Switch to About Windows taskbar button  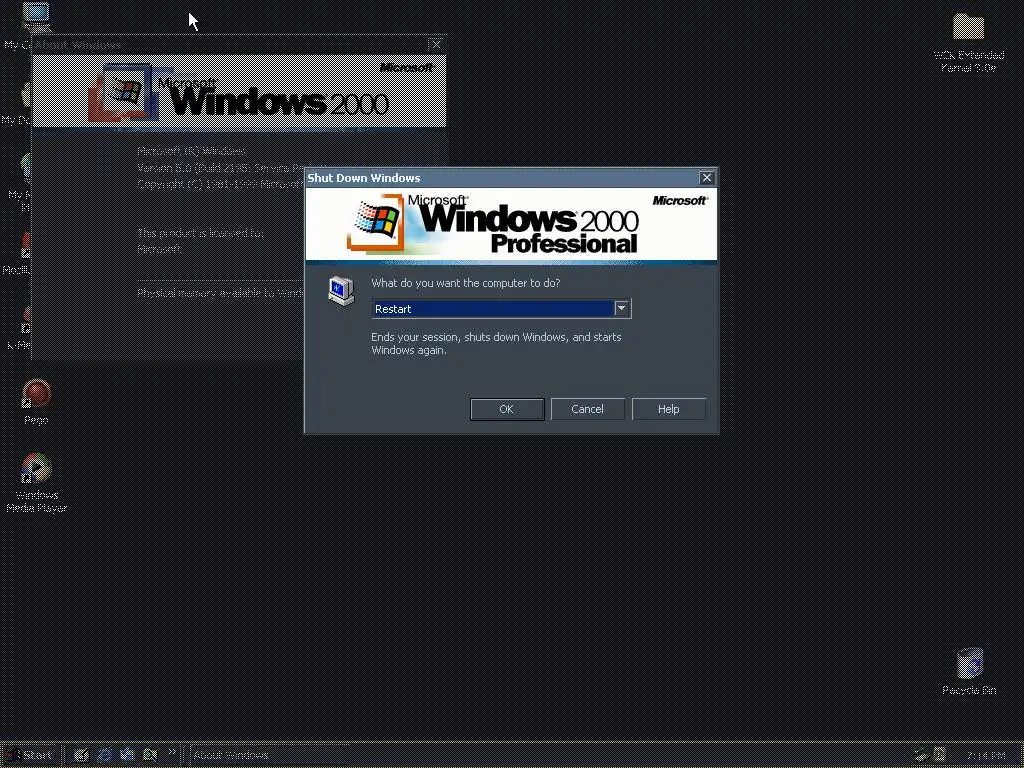pyautogui.click(x=268, y=755)
